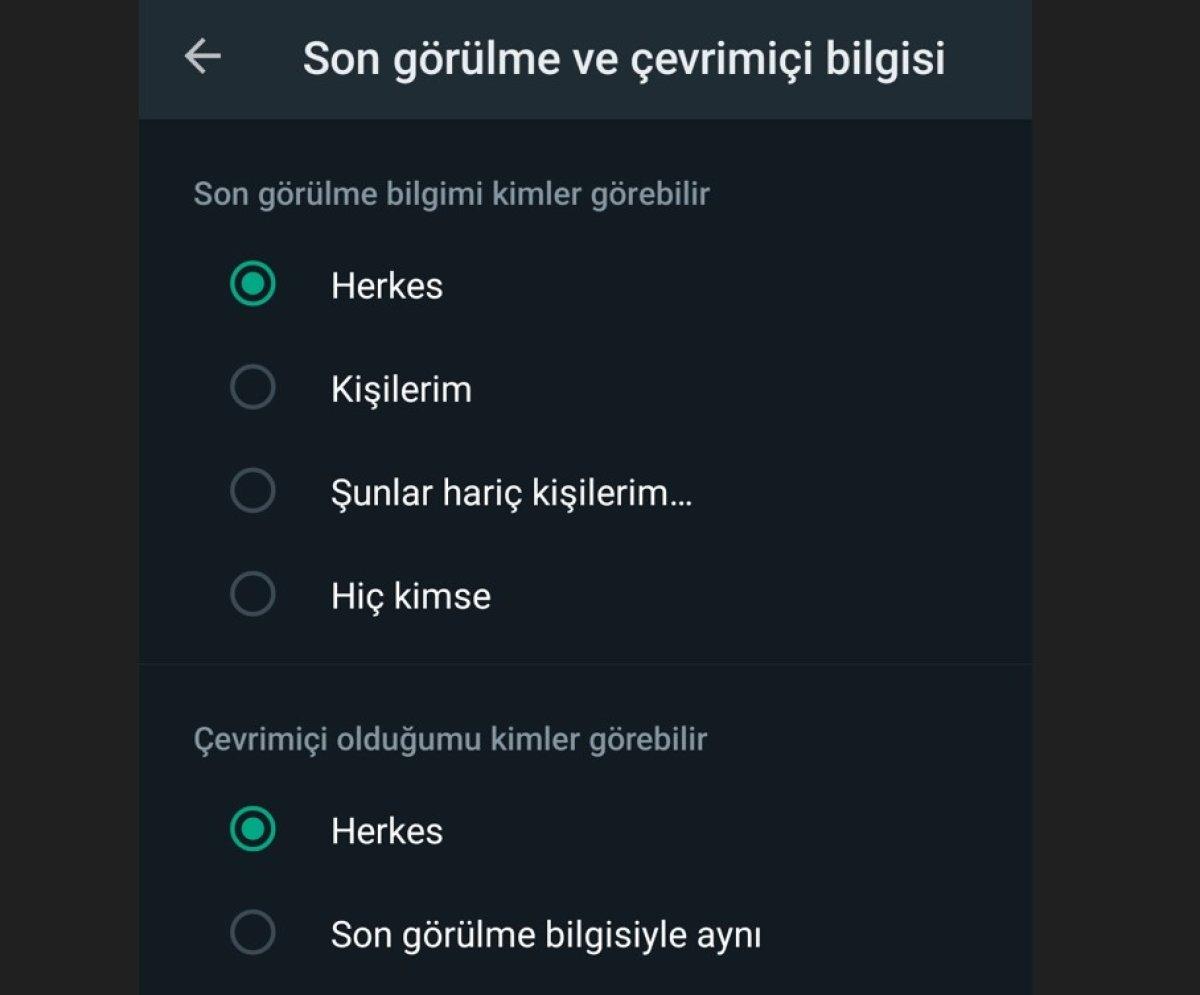The image size is (1200, 995).
Task: Click the arrow icon beside the screen title
Action: 203,57
